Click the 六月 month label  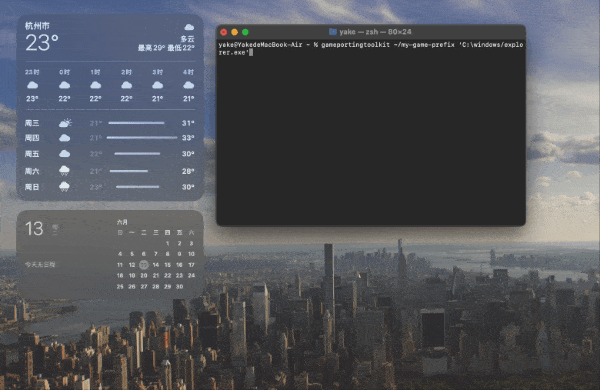coord(122,222)
